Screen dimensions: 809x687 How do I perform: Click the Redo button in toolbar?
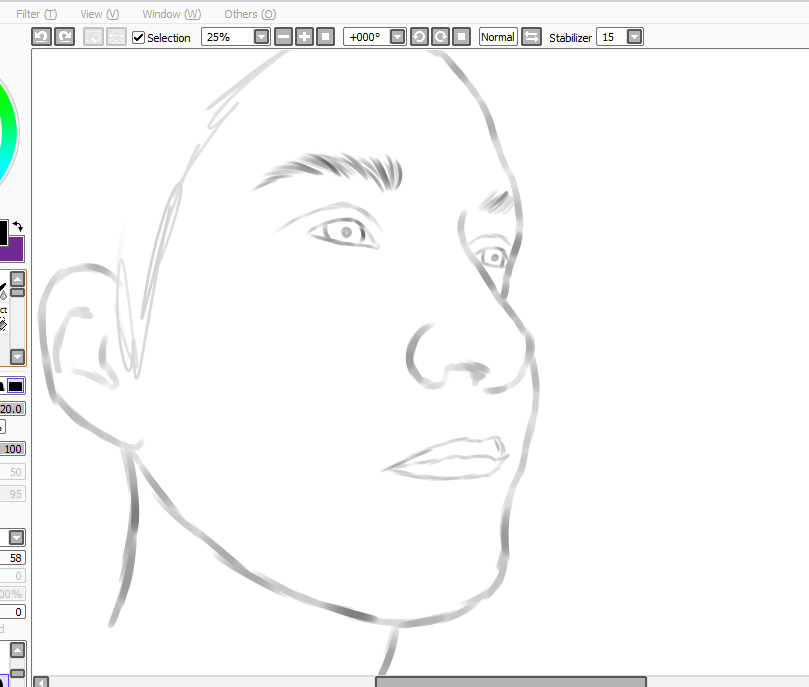64,37
